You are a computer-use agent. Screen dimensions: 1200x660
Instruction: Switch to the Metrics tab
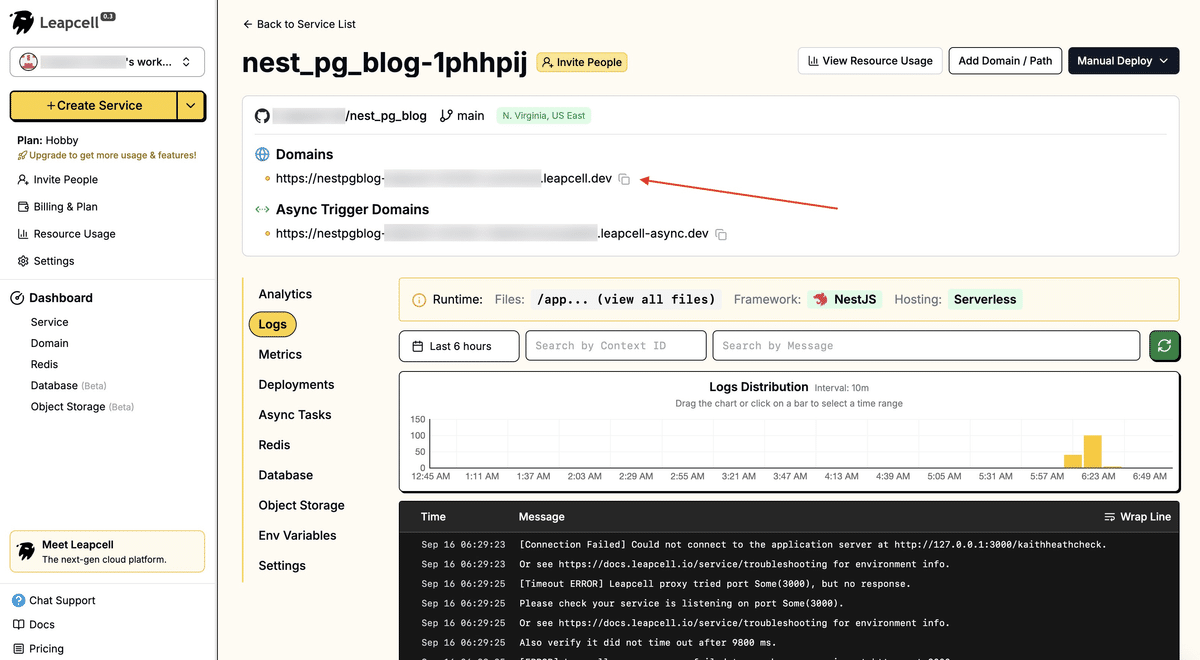click(279, 354)
